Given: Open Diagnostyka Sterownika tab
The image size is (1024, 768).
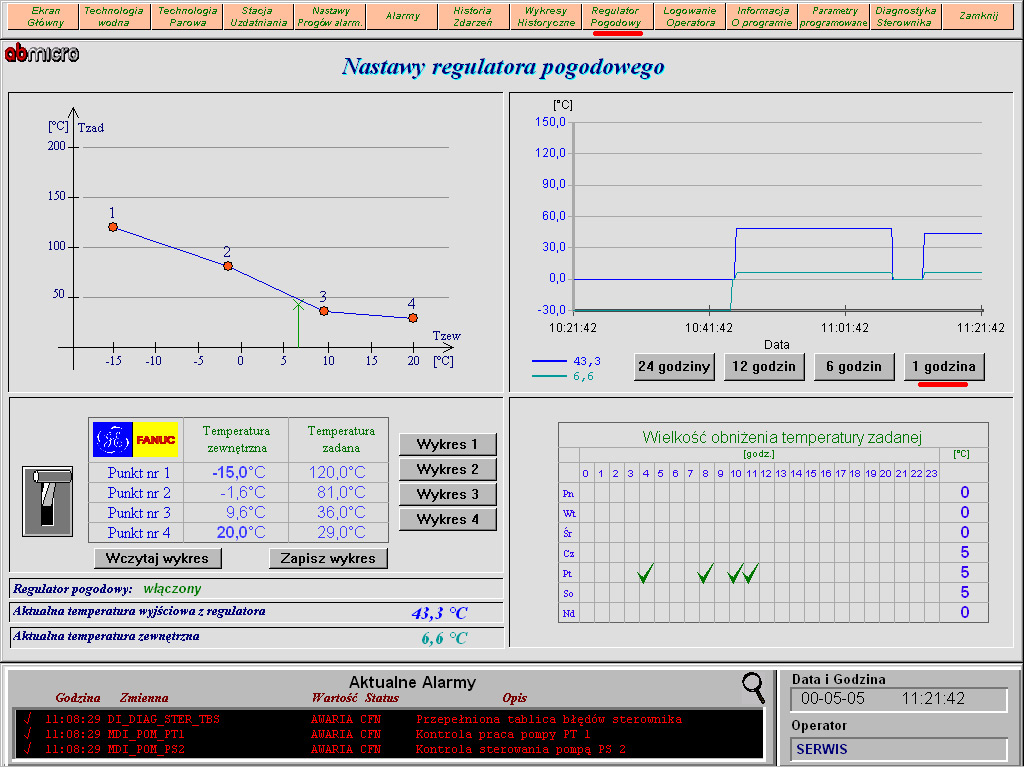Looking at the screenshot, I should 904,16.
